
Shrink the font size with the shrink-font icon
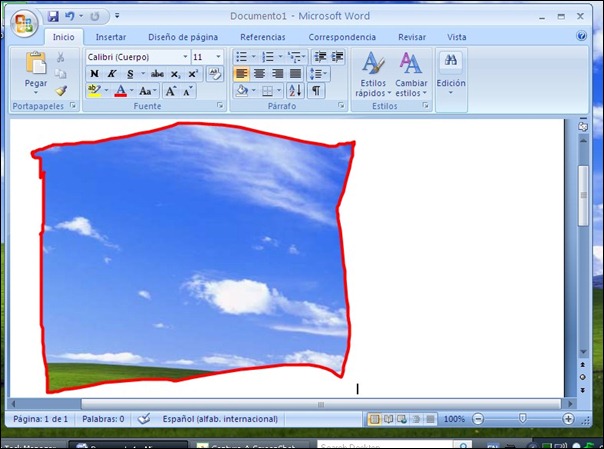pos(188,91)
